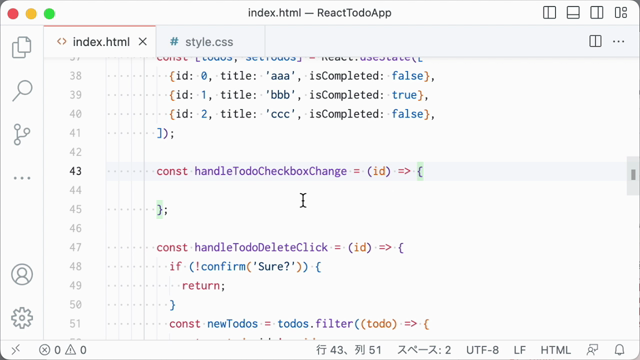The width and height of the screenshot is (640, 360).
Task: Click line number 46 in gutter
Action: pos(76,229)
